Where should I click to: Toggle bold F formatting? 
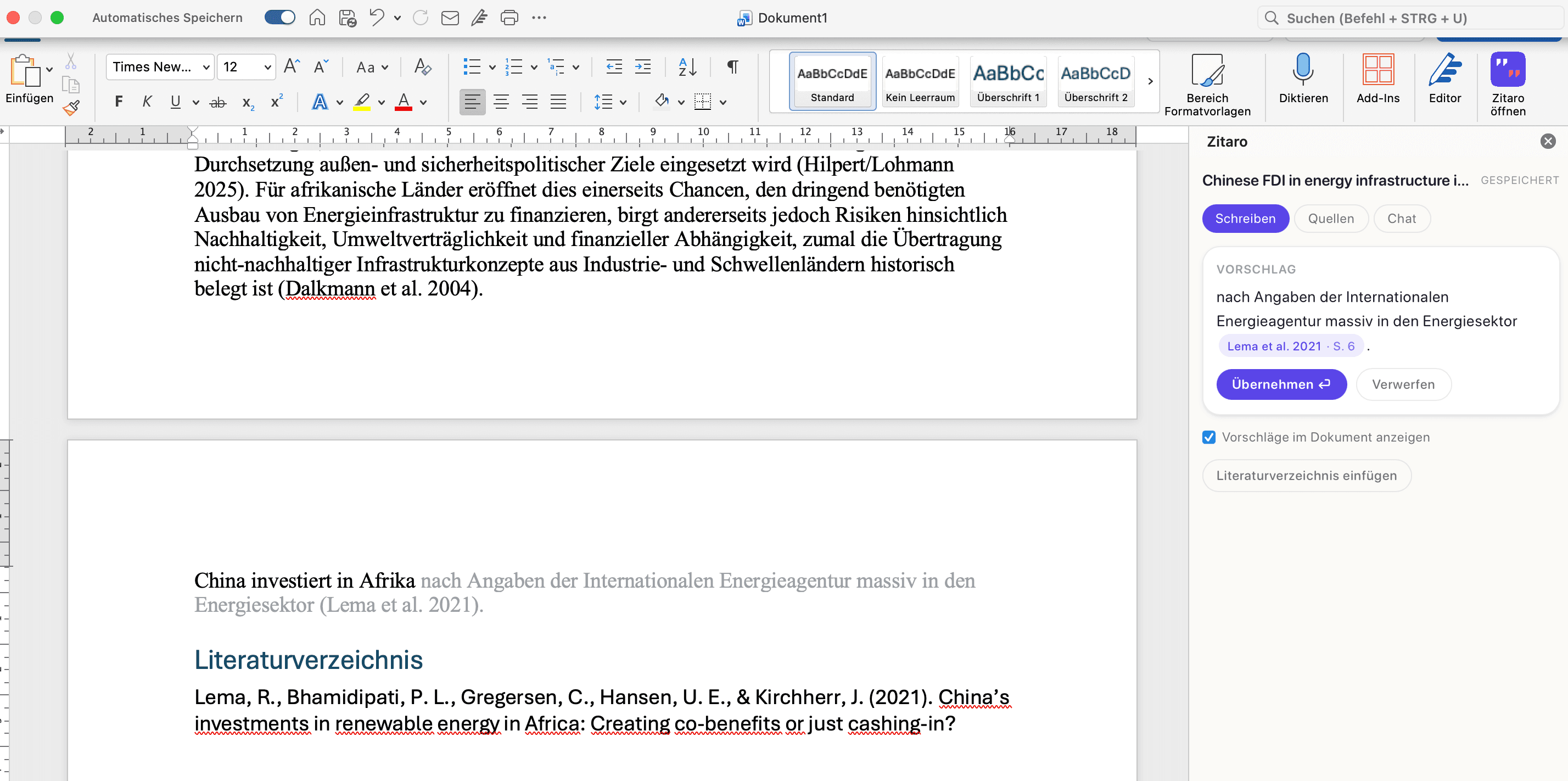click(119, 102)
